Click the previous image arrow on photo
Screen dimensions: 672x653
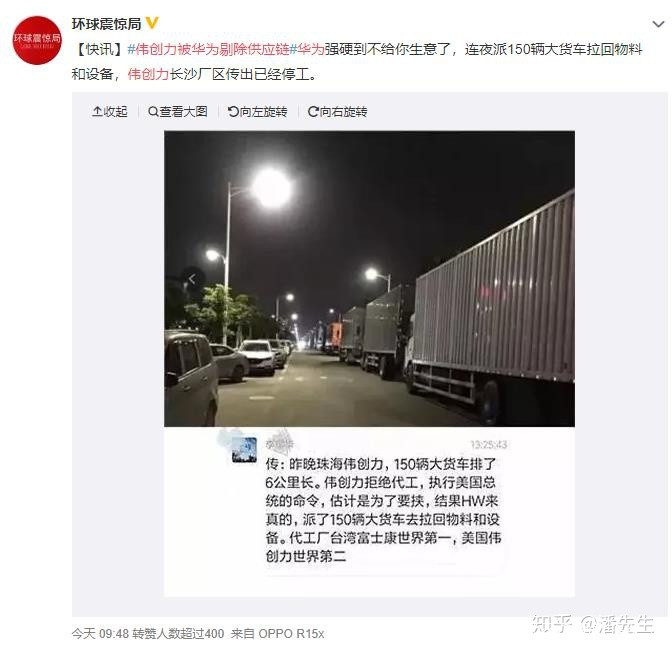pyautogui.click(x=192, y=279)
